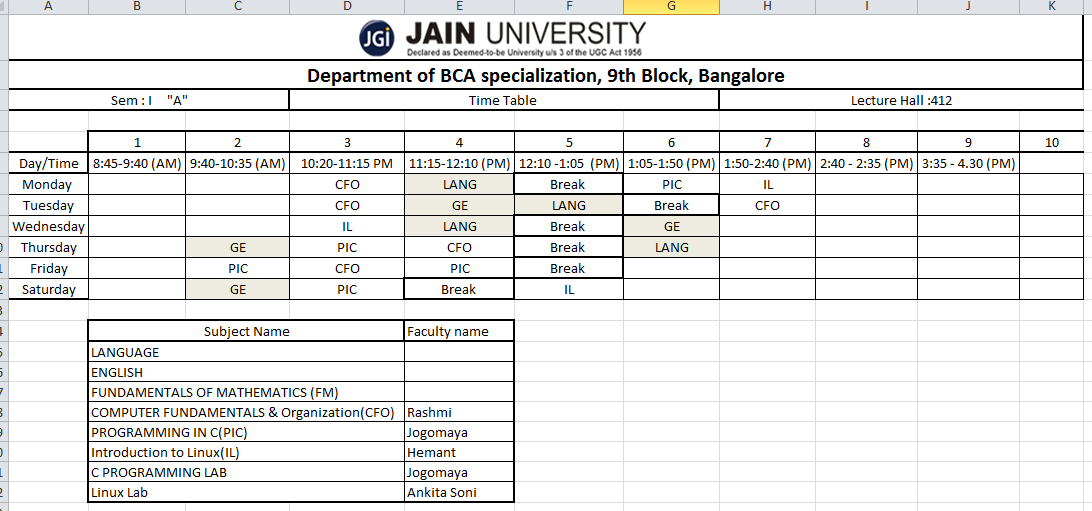
Task: Select column header H
Action: [767, 6]
